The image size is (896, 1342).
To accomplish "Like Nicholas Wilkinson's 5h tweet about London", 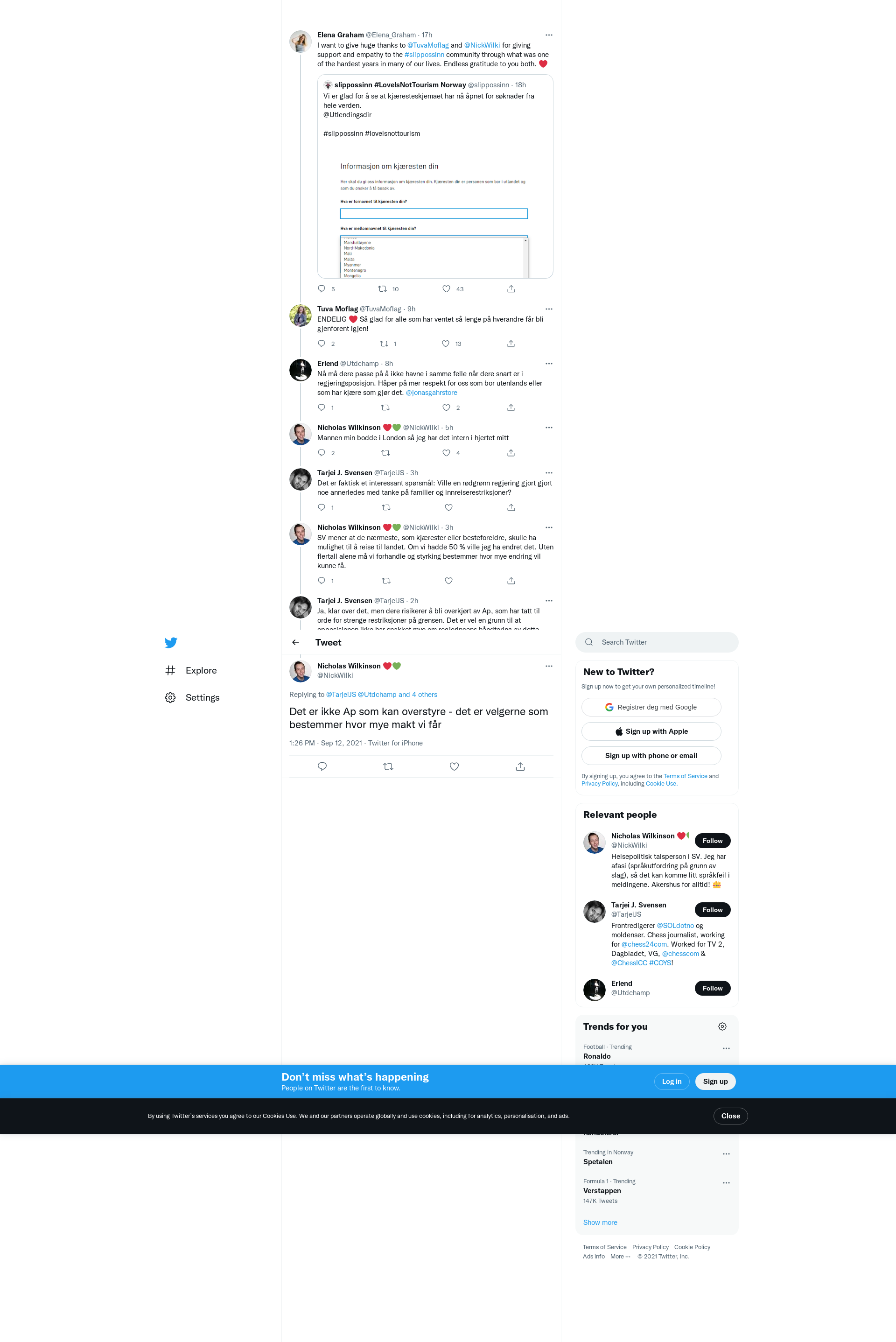I will (446, 453).
